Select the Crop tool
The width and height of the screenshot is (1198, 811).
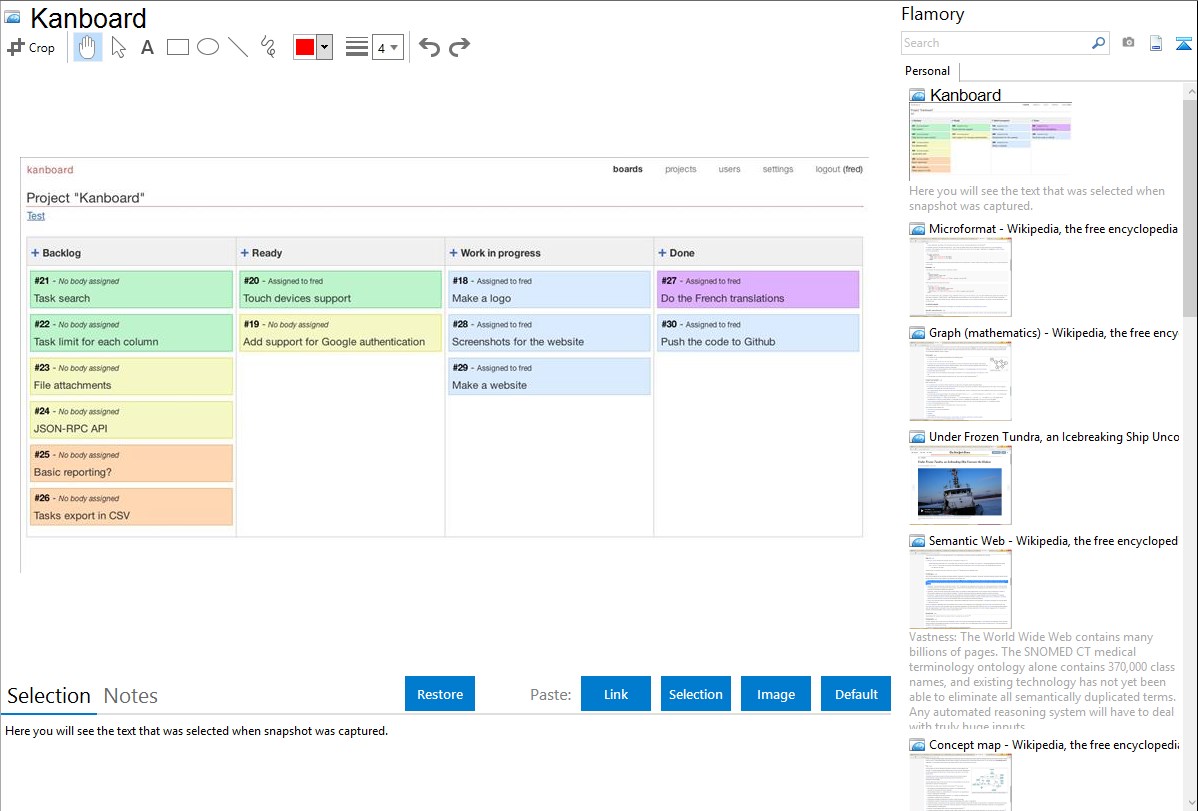pyautogui.click(x=31, y=47)
